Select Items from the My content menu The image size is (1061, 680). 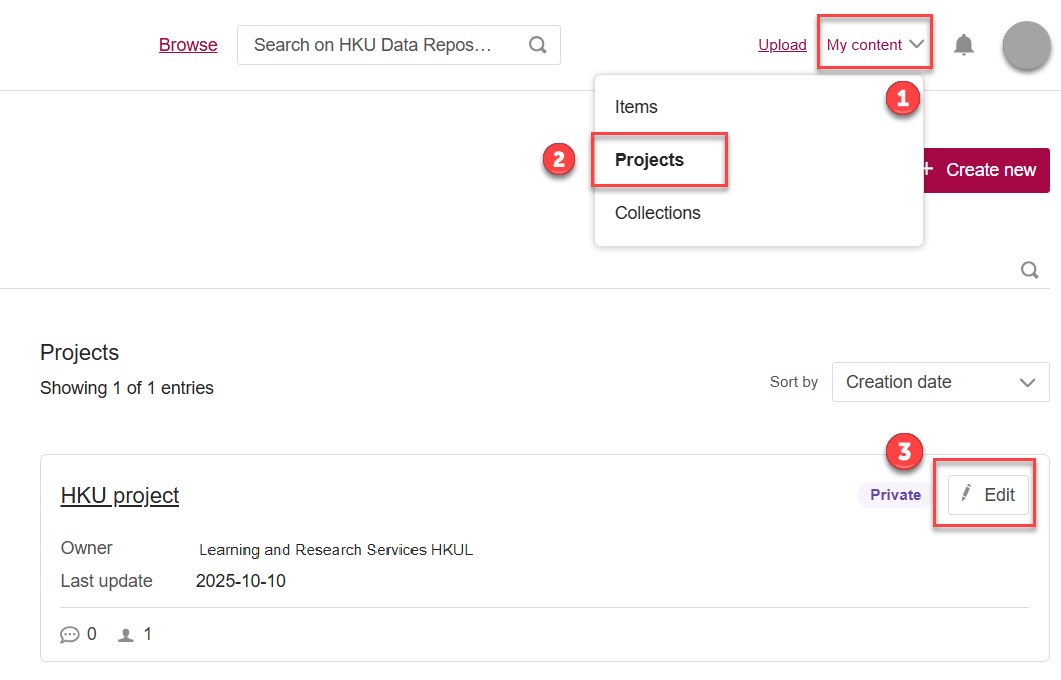tap(636, 107)
